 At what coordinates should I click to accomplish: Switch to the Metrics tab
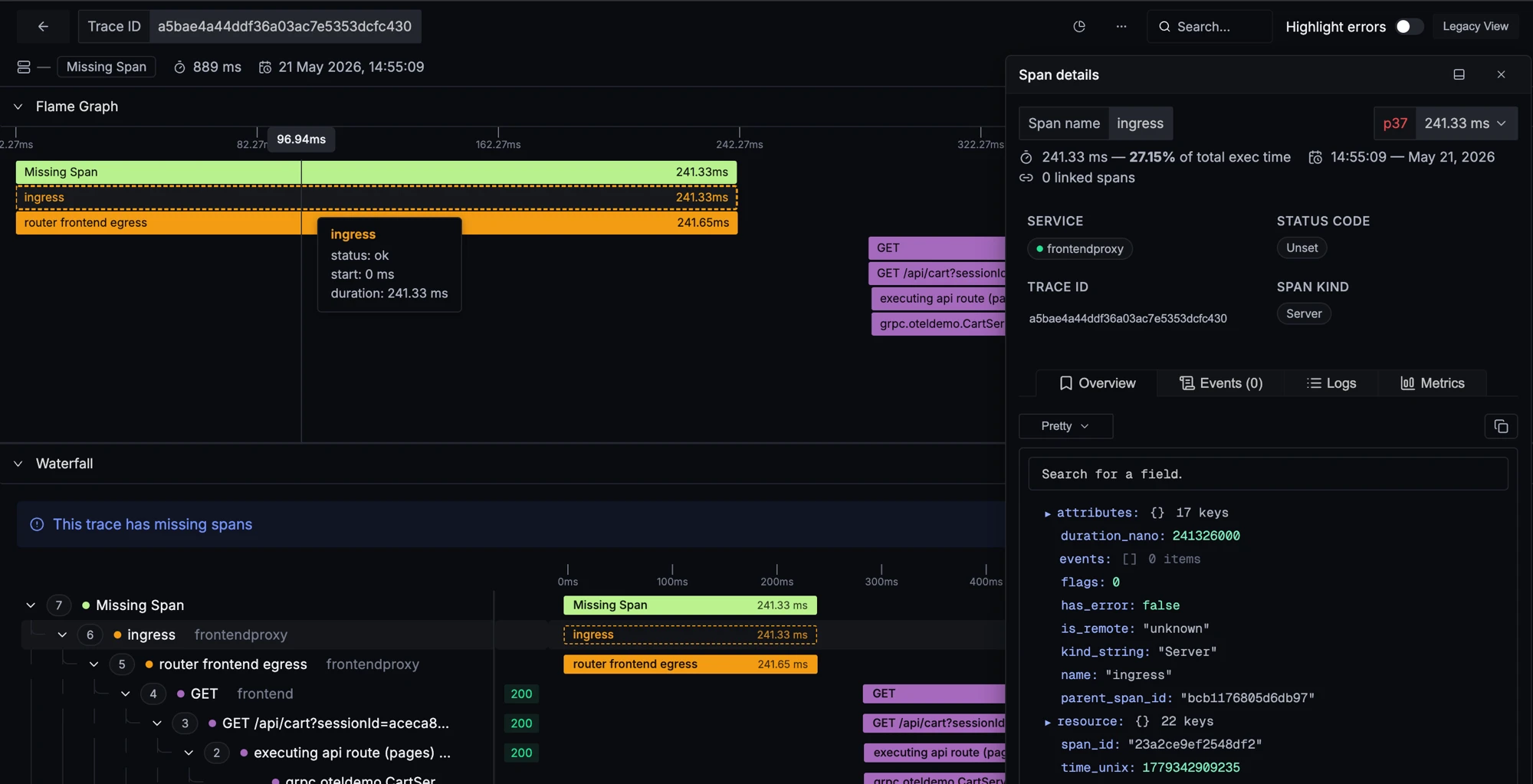coord(1433,383)
